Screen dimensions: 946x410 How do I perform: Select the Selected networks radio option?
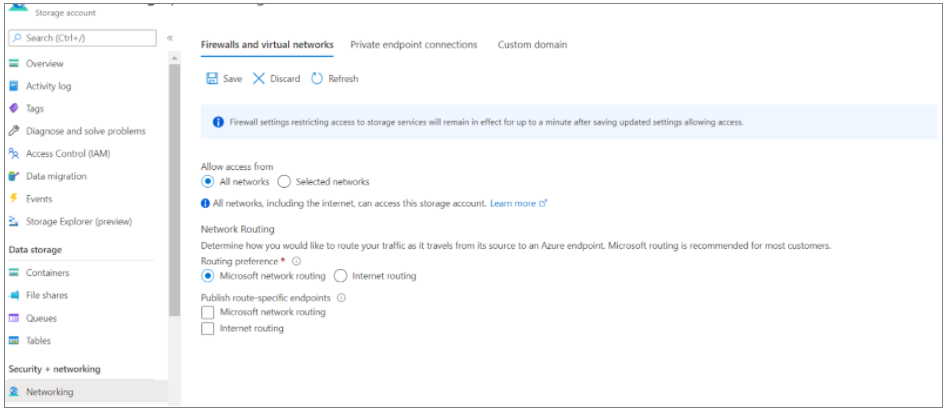(x=284, y=182)
